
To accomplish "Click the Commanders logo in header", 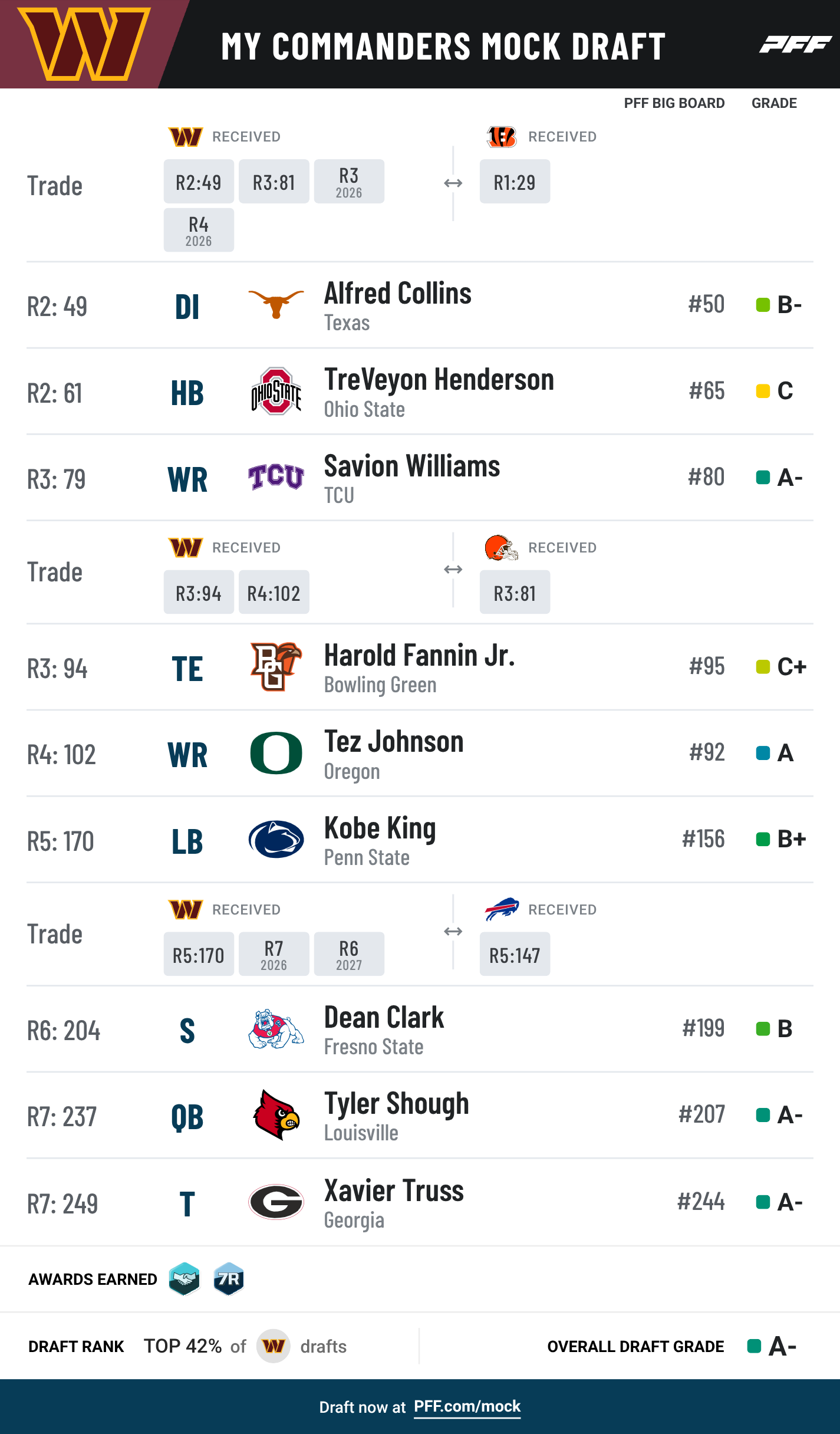I will [x=84, y=44].
